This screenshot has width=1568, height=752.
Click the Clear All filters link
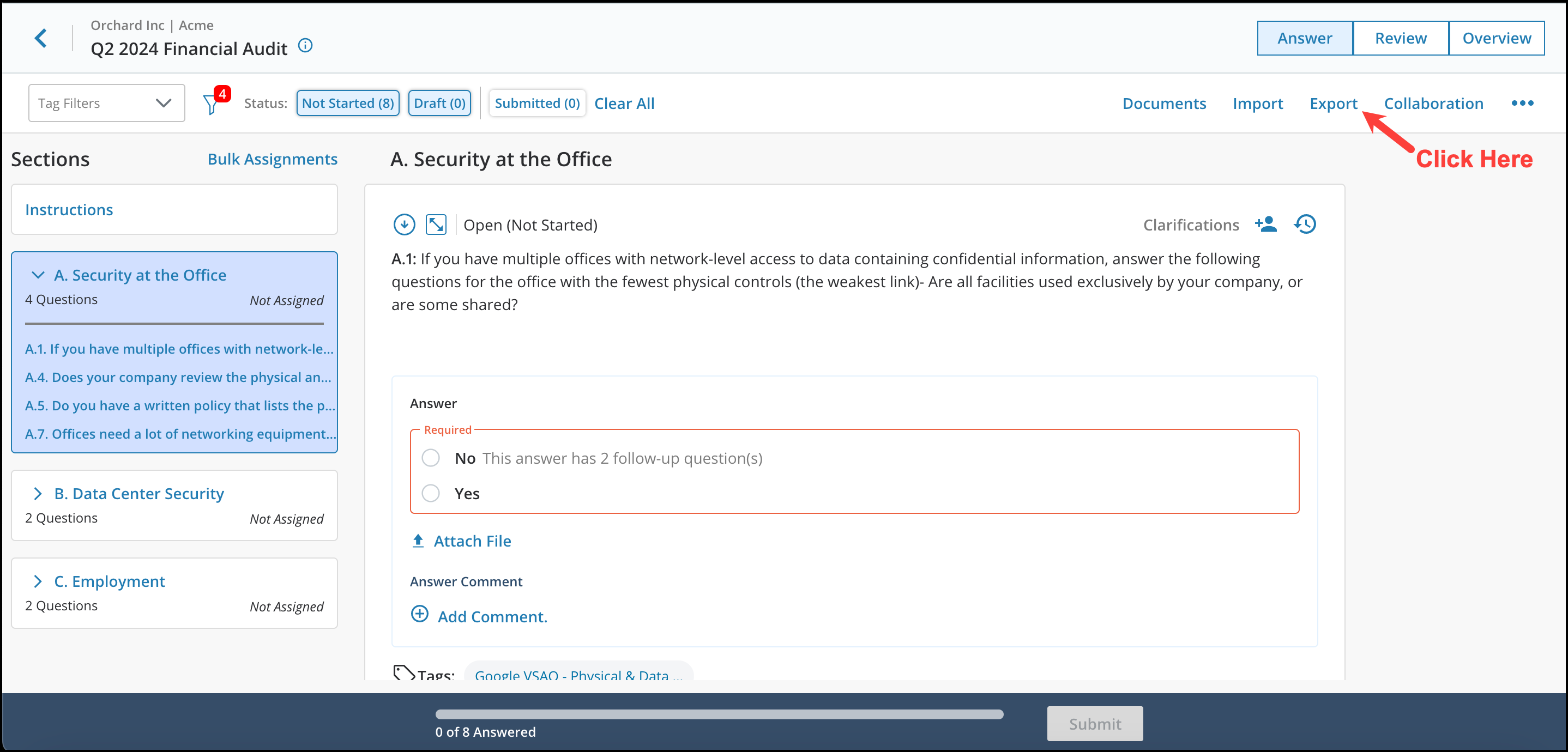click(x=624, y=103)
